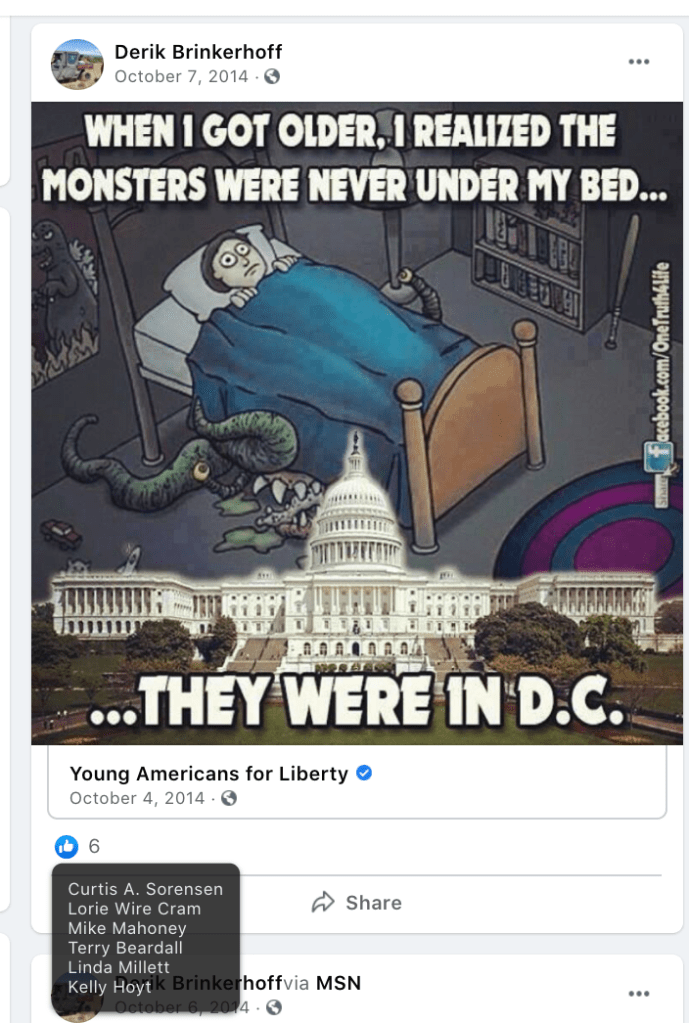
Task: Click the Share arrow icon
Action: pyautogui.click(x=323, y=902)
